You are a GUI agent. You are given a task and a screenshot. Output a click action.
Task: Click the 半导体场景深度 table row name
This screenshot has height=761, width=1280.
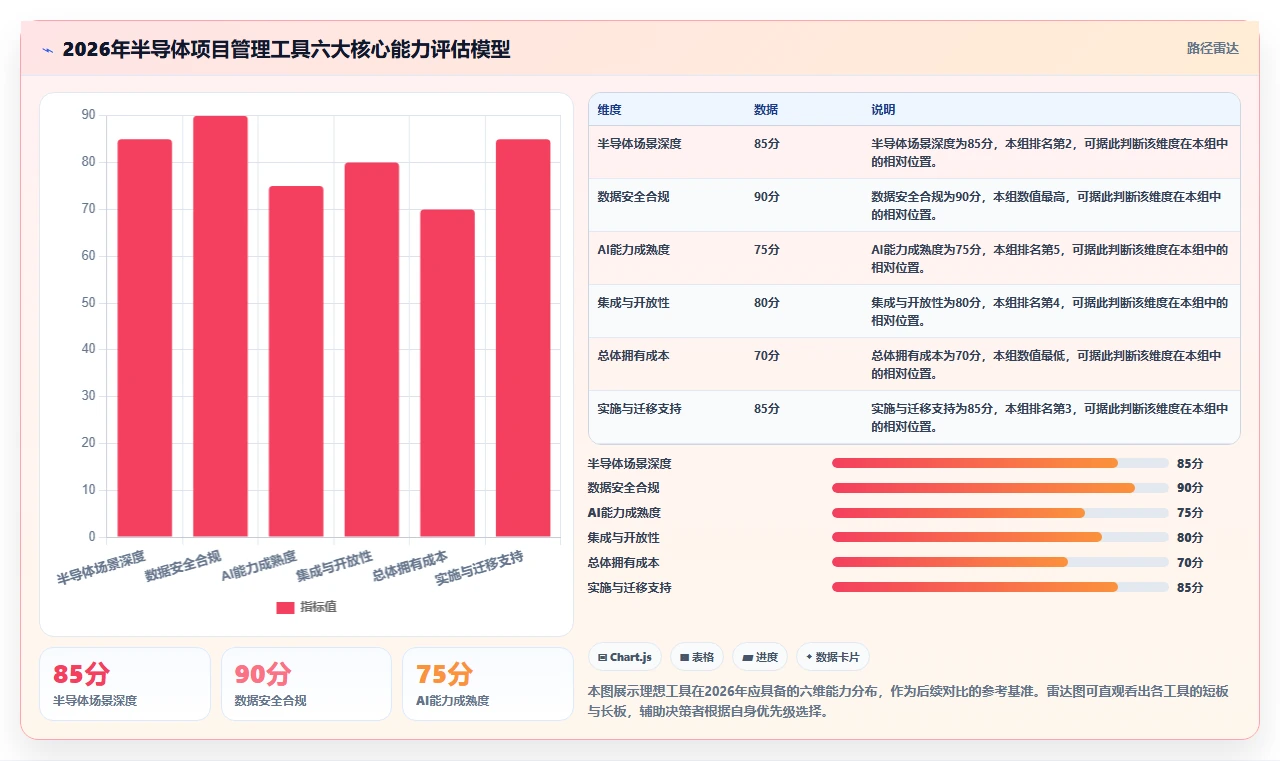[639, 144]
